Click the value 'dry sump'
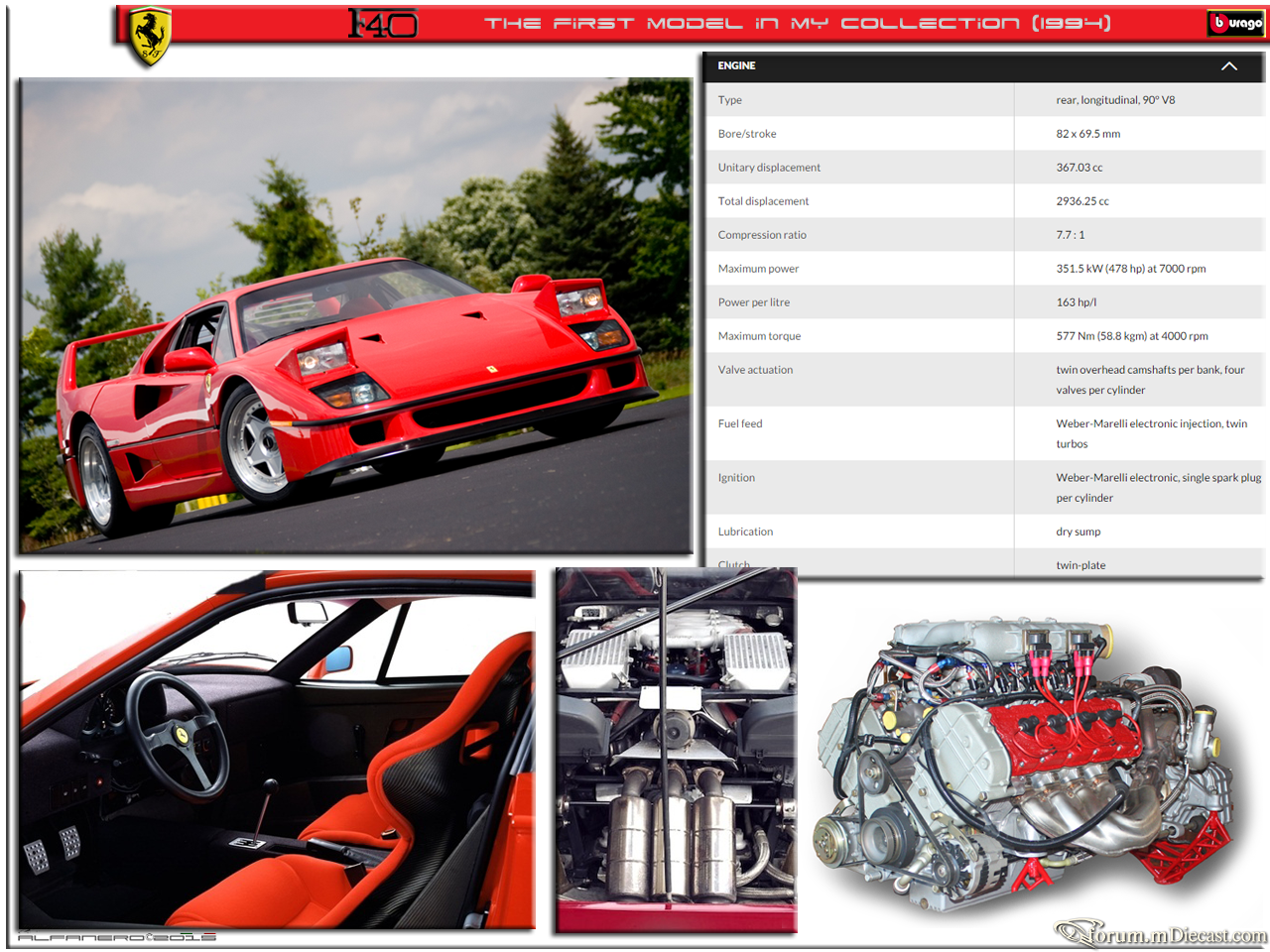1270x952 pixels. tap(1079, 532)
